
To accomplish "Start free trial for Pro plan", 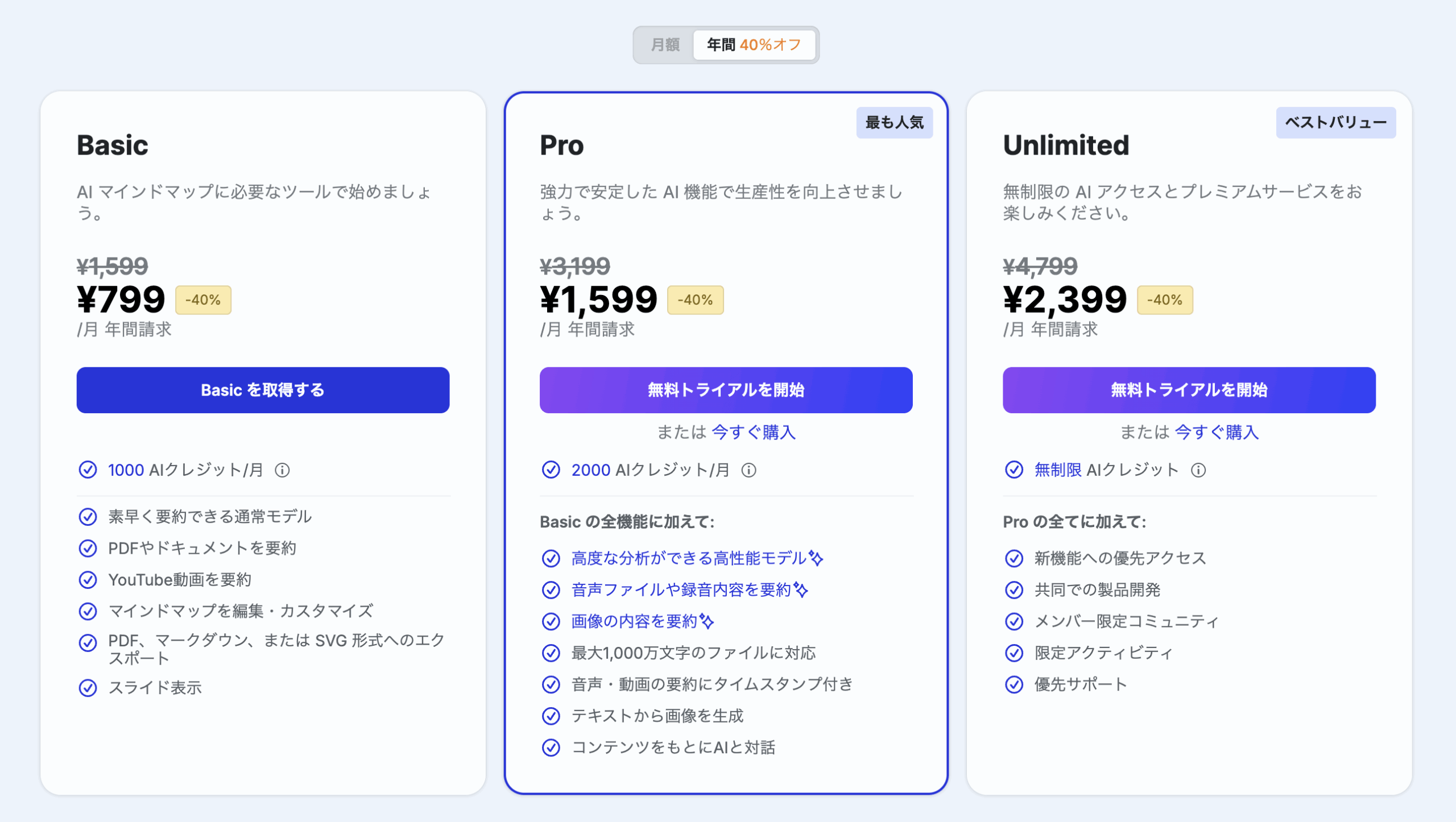I will click(x=726, y=390).
